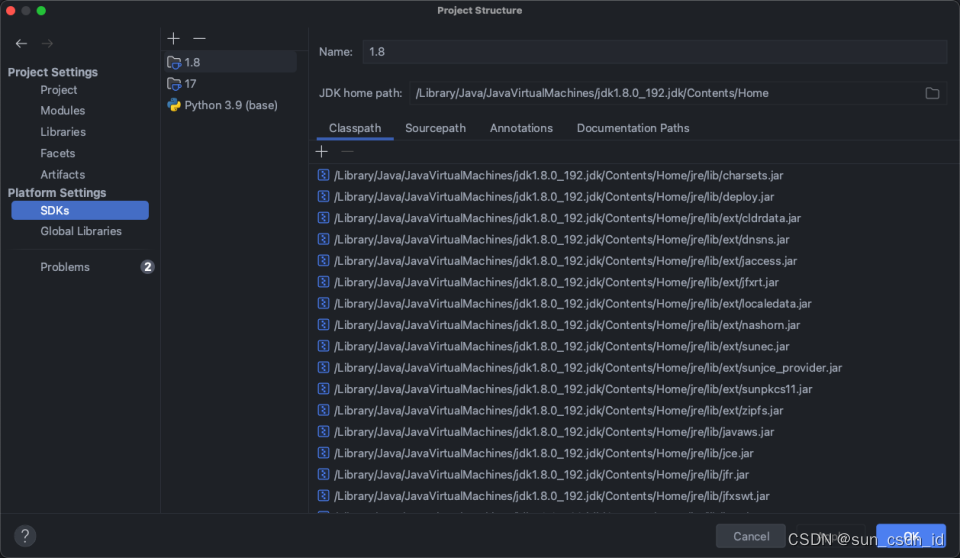960x558 pixels.
Task: Click the Python 3.9 (base) icon
Action: click(x=174, y=105)
